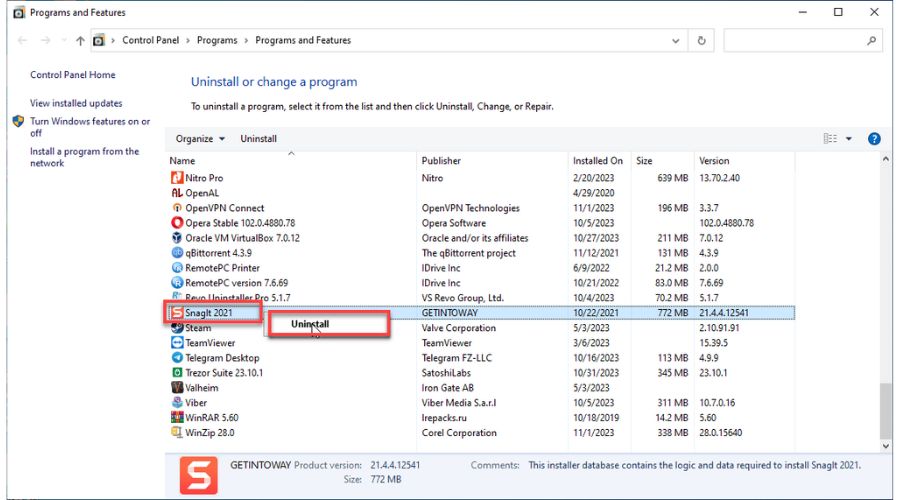This screenshot has width=900, height=500.
Task: Select Opera Stable 102.0.4880.78 name
Action: [x=240, y=223]
